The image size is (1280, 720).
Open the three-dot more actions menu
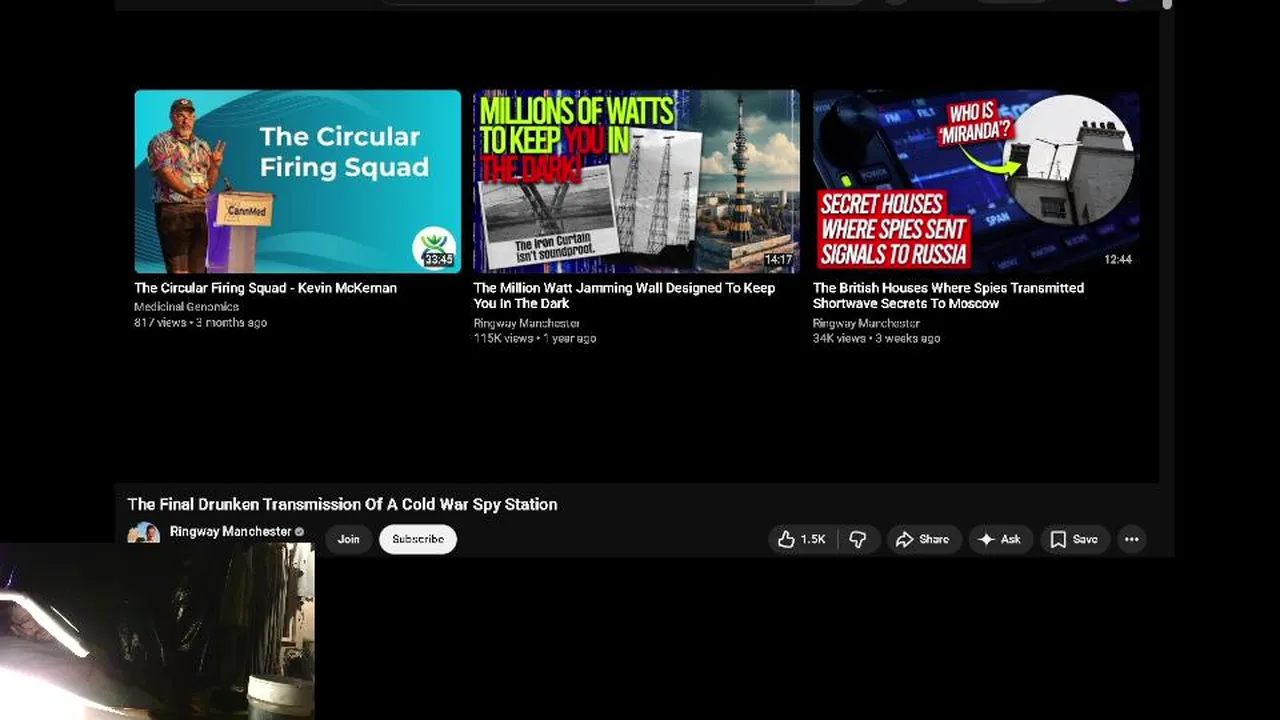[1131, 539]
